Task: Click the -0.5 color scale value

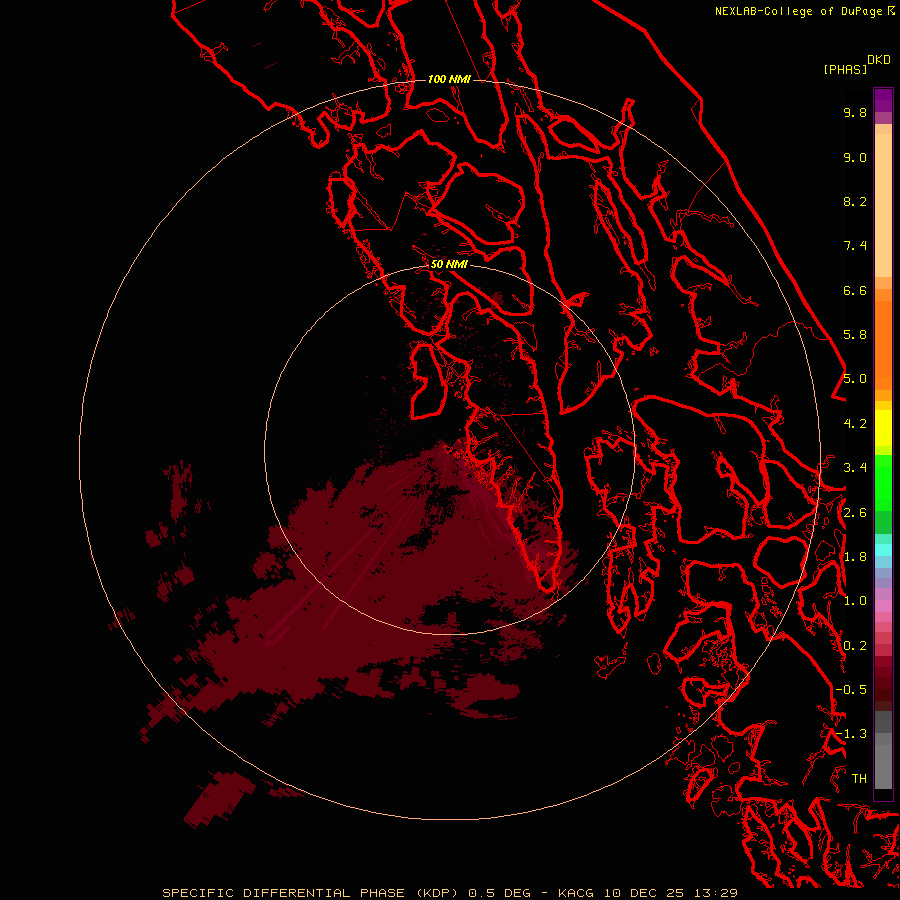Action: pyautogui.click(x=851, y=690)
